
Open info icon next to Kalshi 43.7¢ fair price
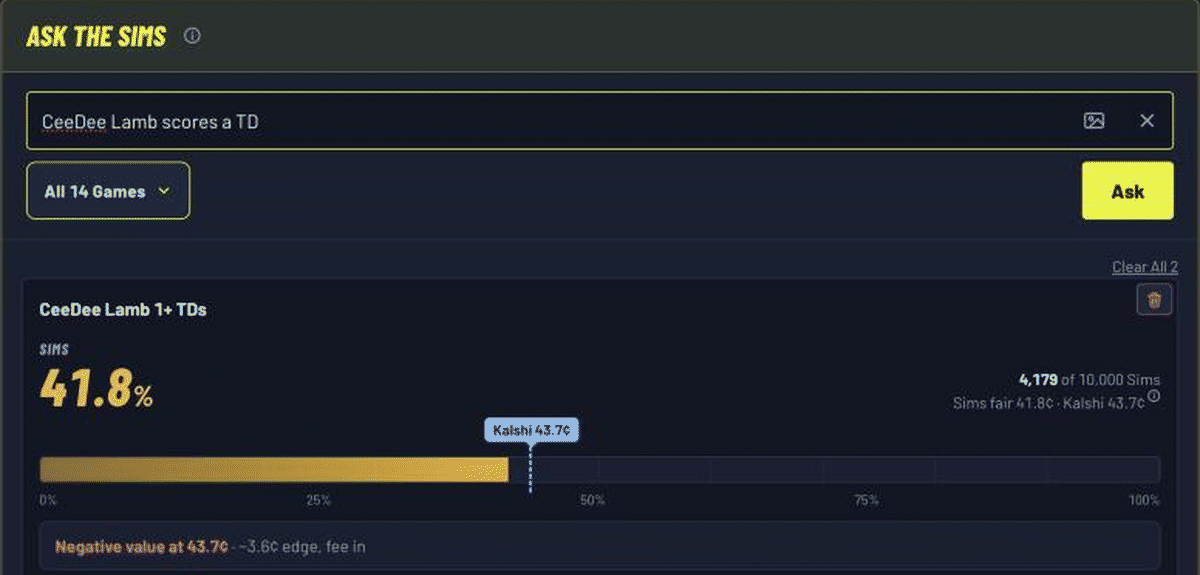point(1154,397)
